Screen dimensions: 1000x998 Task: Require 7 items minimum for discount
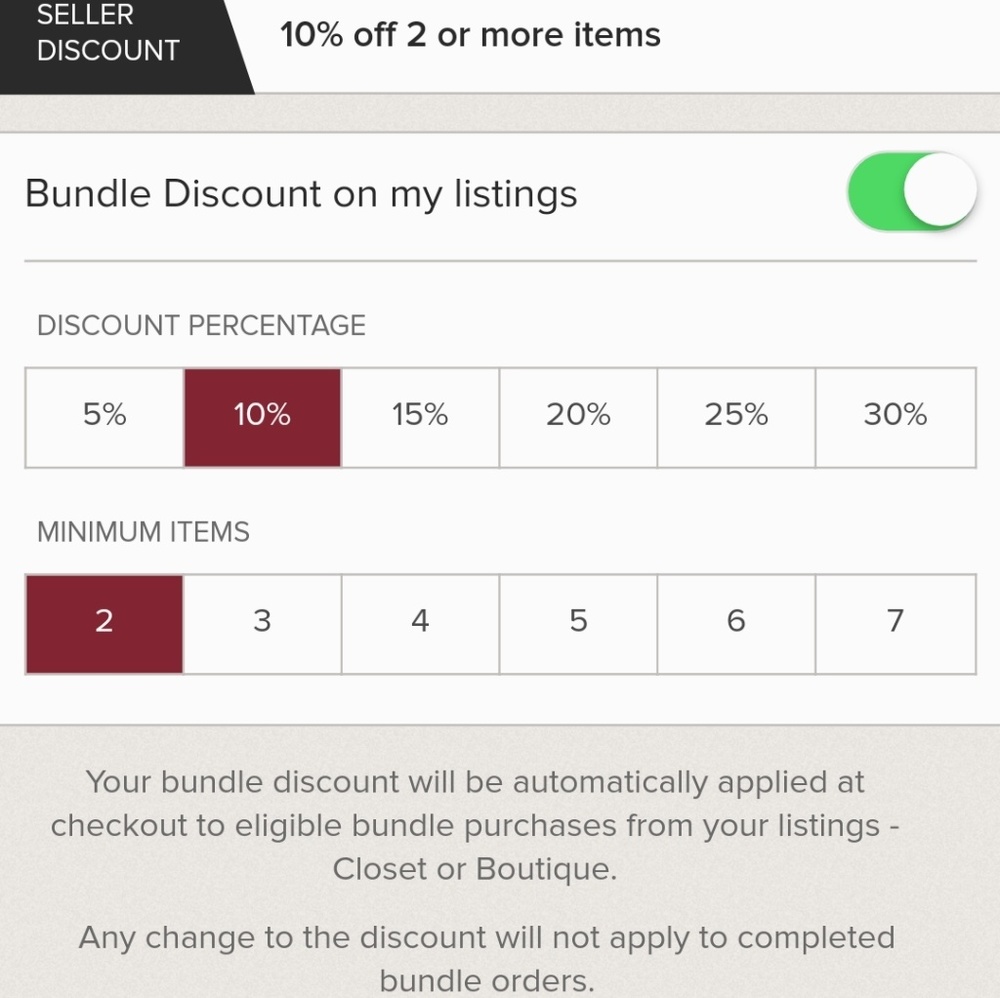[894, 623]
